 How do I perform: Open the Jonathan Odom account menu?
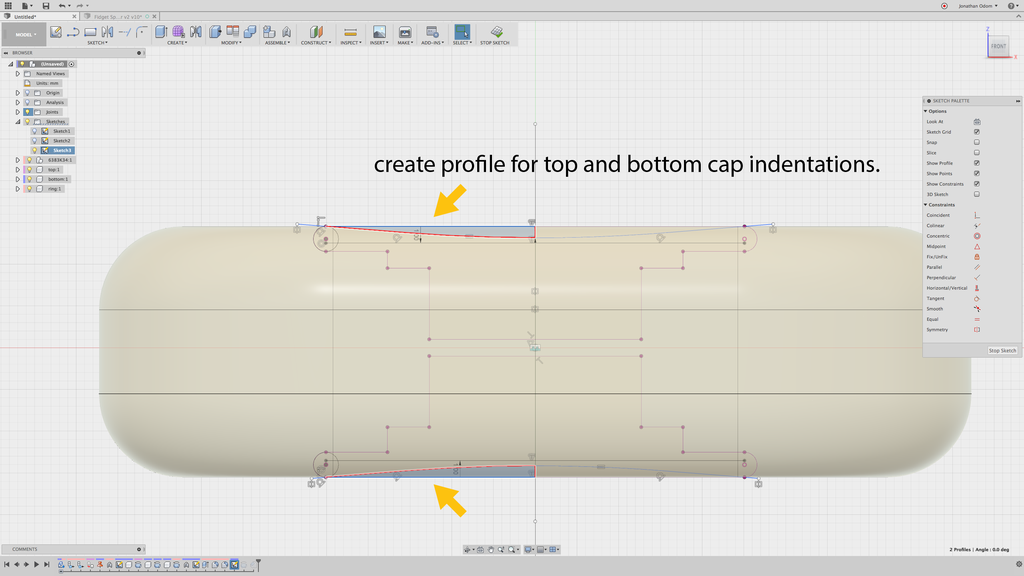(978, 6)
